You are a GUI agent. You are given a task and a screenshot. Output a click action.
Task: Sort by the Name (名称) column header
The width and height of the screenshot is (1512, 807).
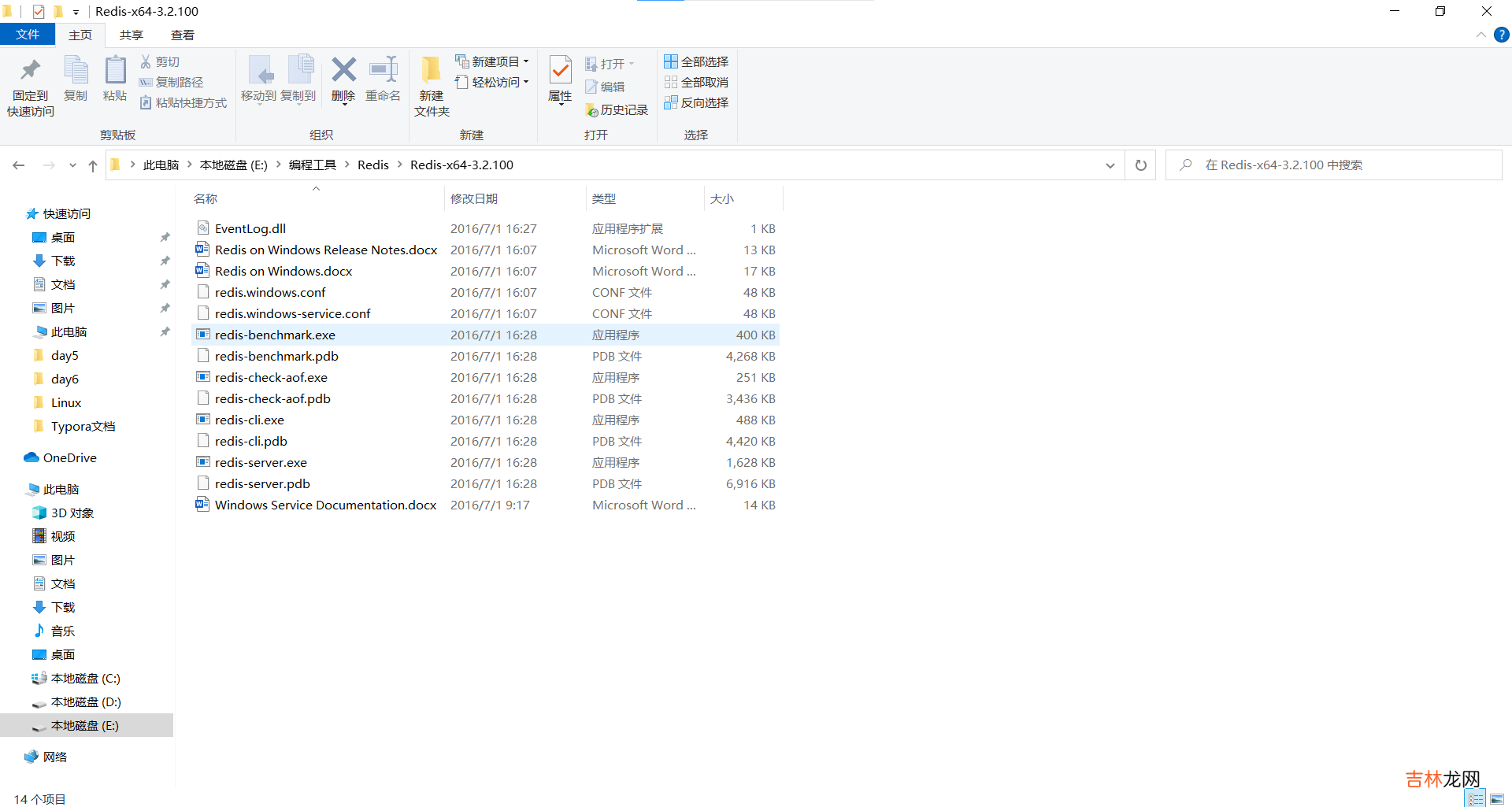point(317,198)
